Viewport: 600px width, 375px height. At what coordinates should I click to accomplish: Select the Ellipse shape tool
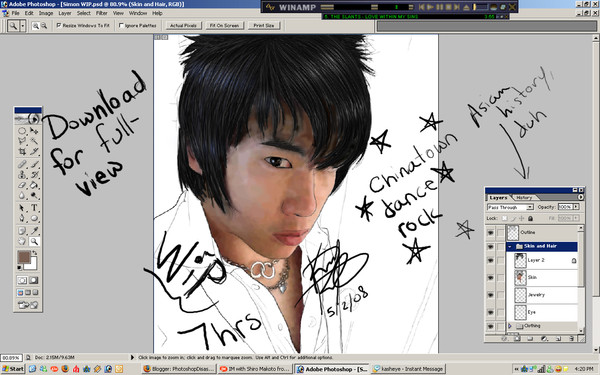tap(34, 218)
